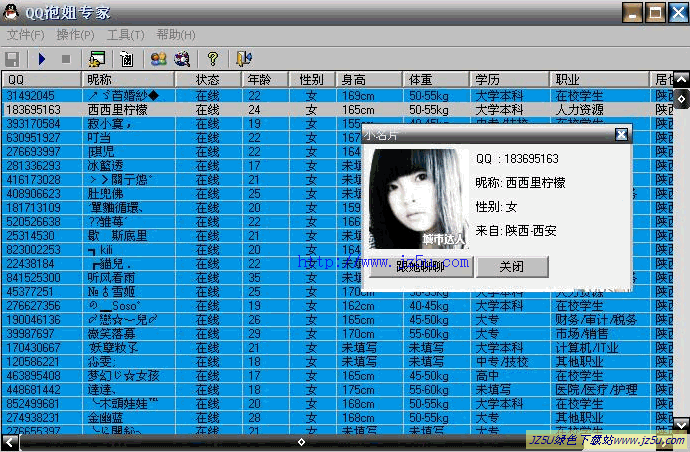
Task: Open the favorites window icon with star
Action: 97,59
